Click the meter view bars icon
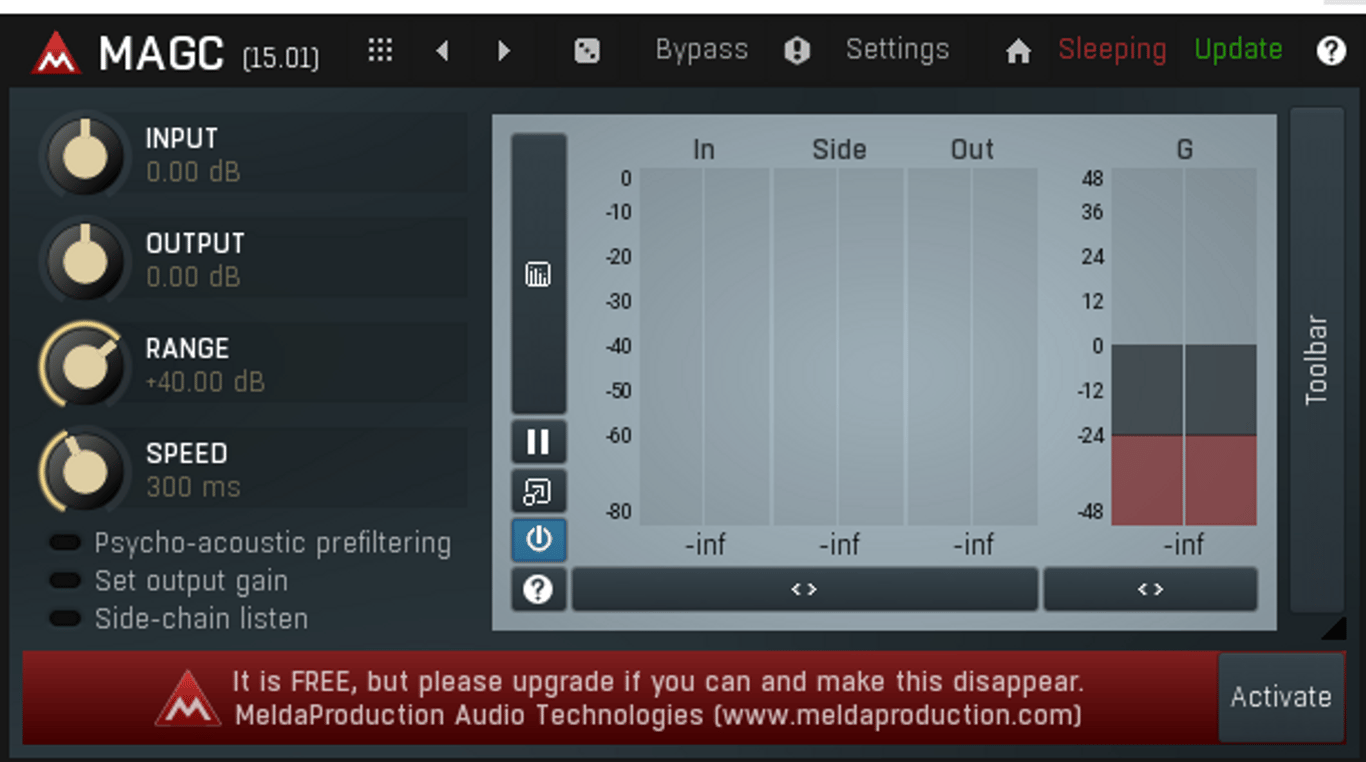 point(538,274)
